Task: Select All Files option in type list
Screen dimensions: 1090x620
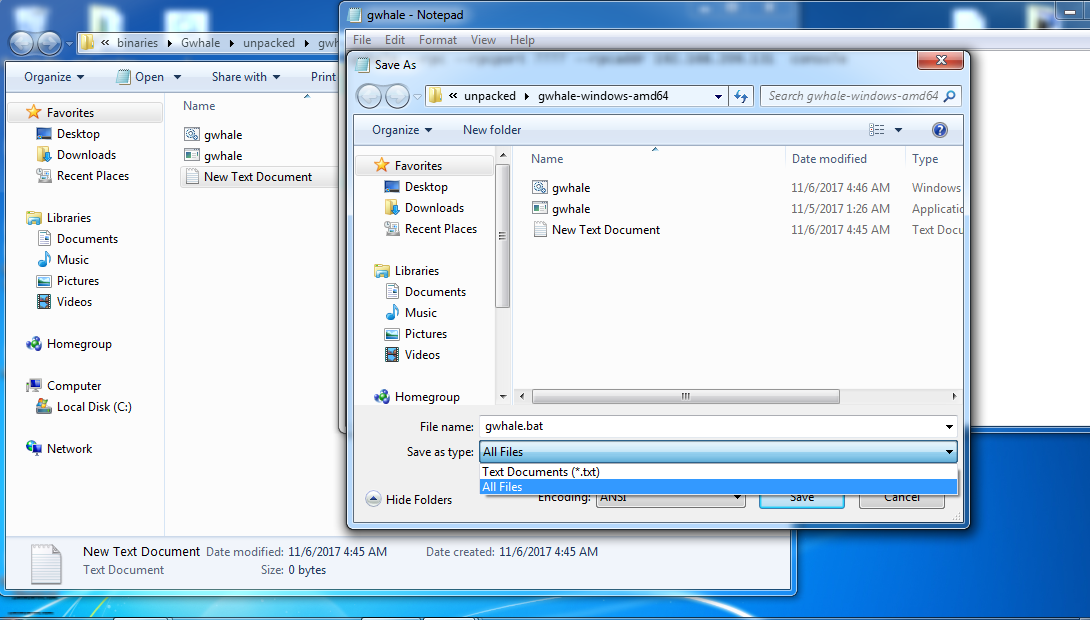Action: coord(718,487)
